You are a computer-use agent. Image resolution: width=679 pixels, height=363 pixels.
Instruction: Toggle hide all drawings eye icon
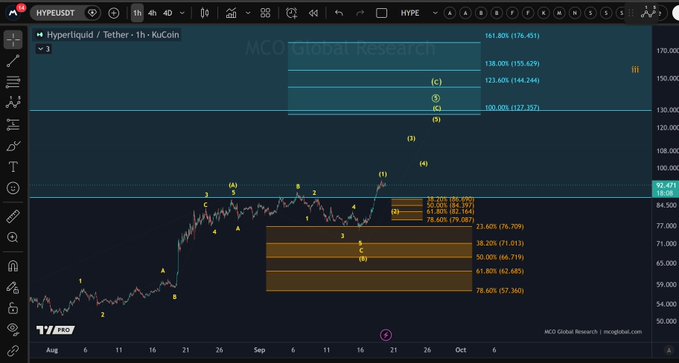(x=13, y=329)
